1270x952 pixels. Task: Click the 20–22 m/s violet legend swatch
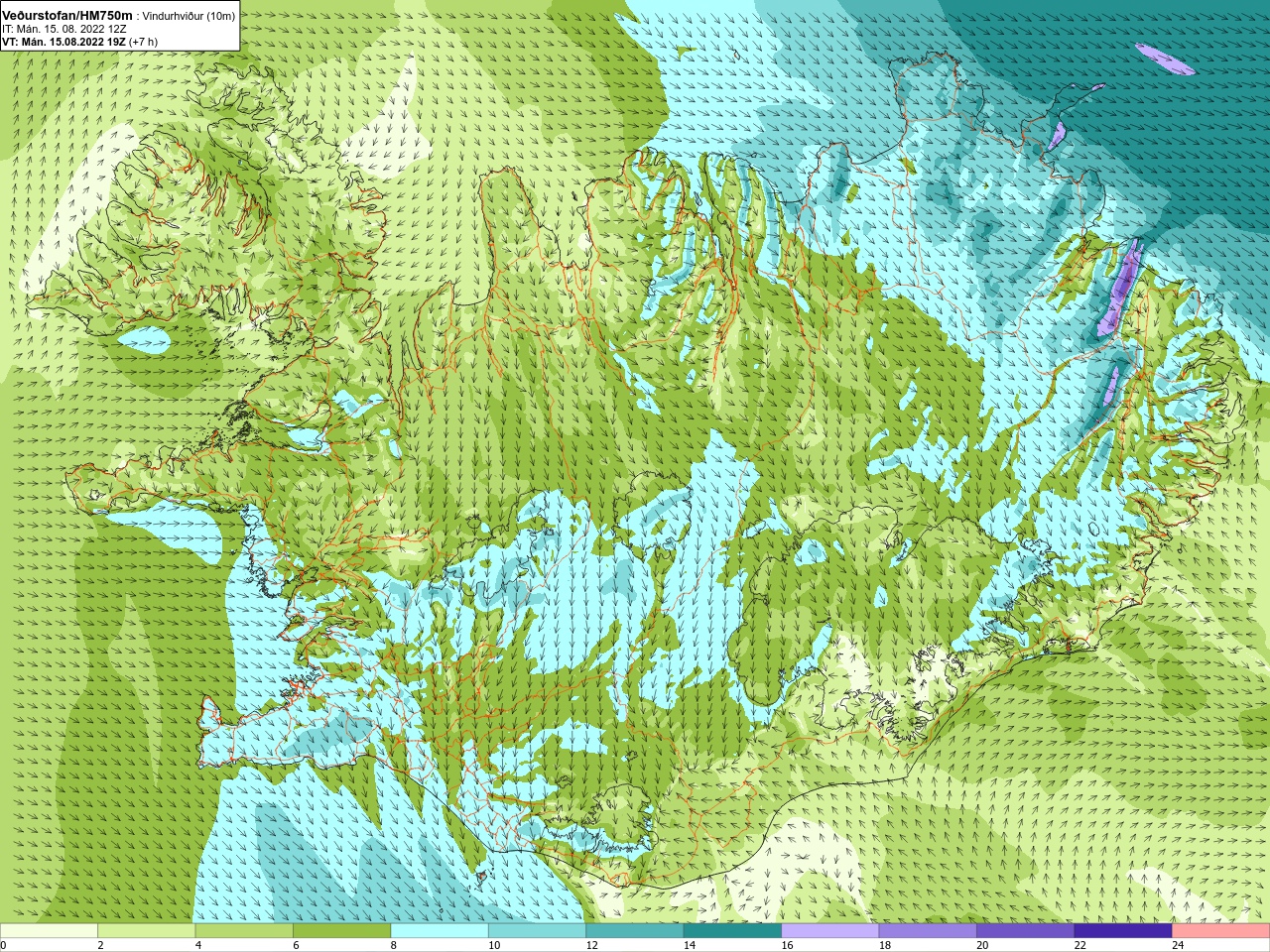coord(1026,931)
